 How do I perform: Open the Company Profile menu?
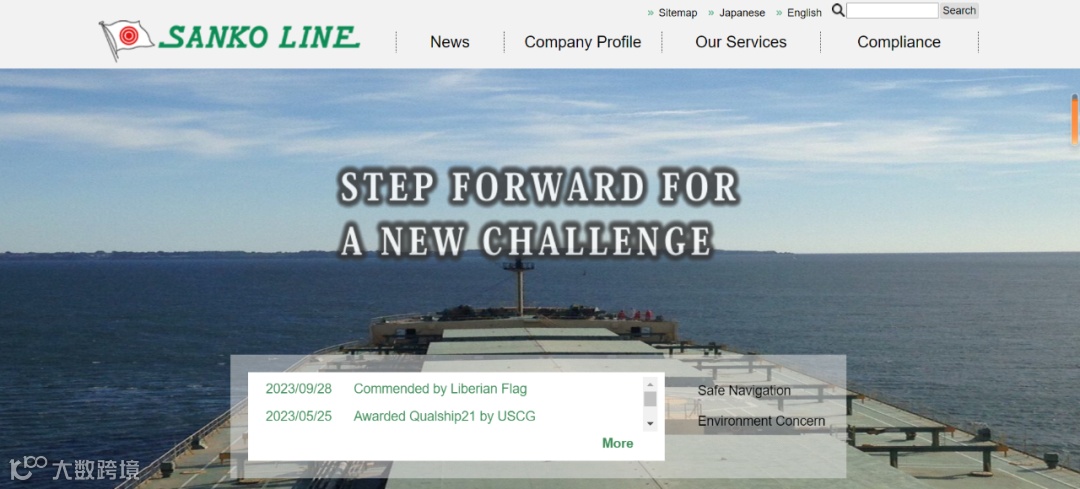(583, 42)
